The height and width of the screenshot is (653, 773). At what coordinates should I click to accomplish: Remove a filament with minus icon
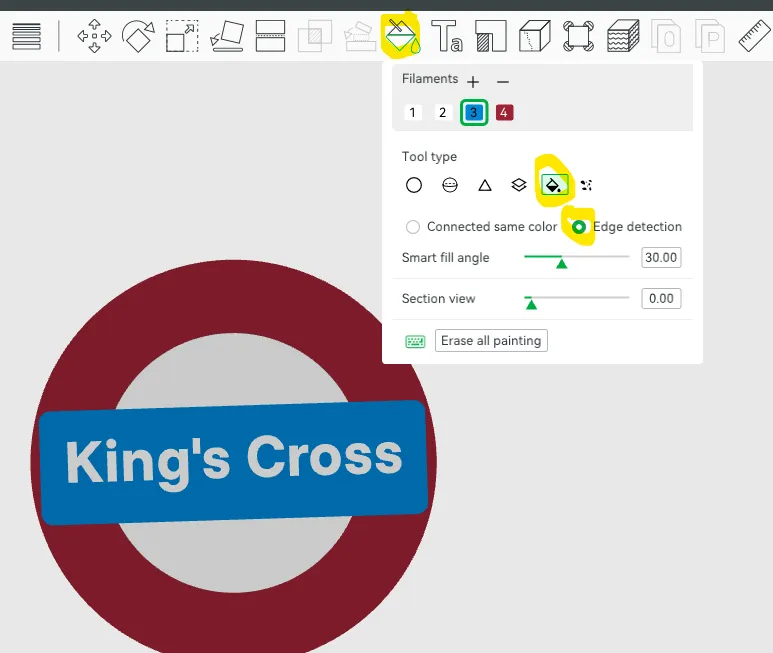point(503,81)
